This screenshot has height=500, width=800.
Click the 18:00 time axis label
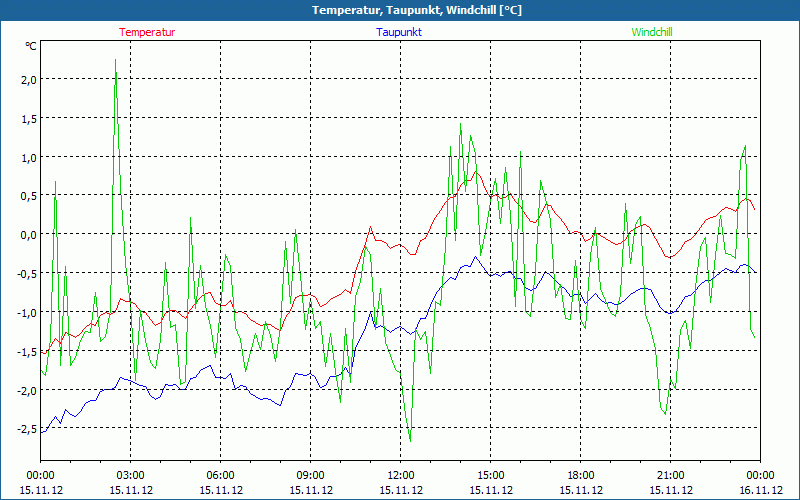point(580,475)
